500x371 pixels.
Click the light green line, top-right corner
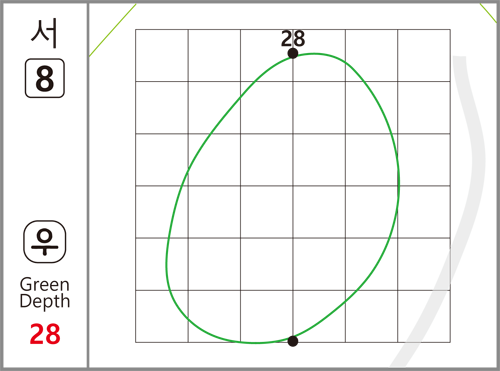[488, 13]
